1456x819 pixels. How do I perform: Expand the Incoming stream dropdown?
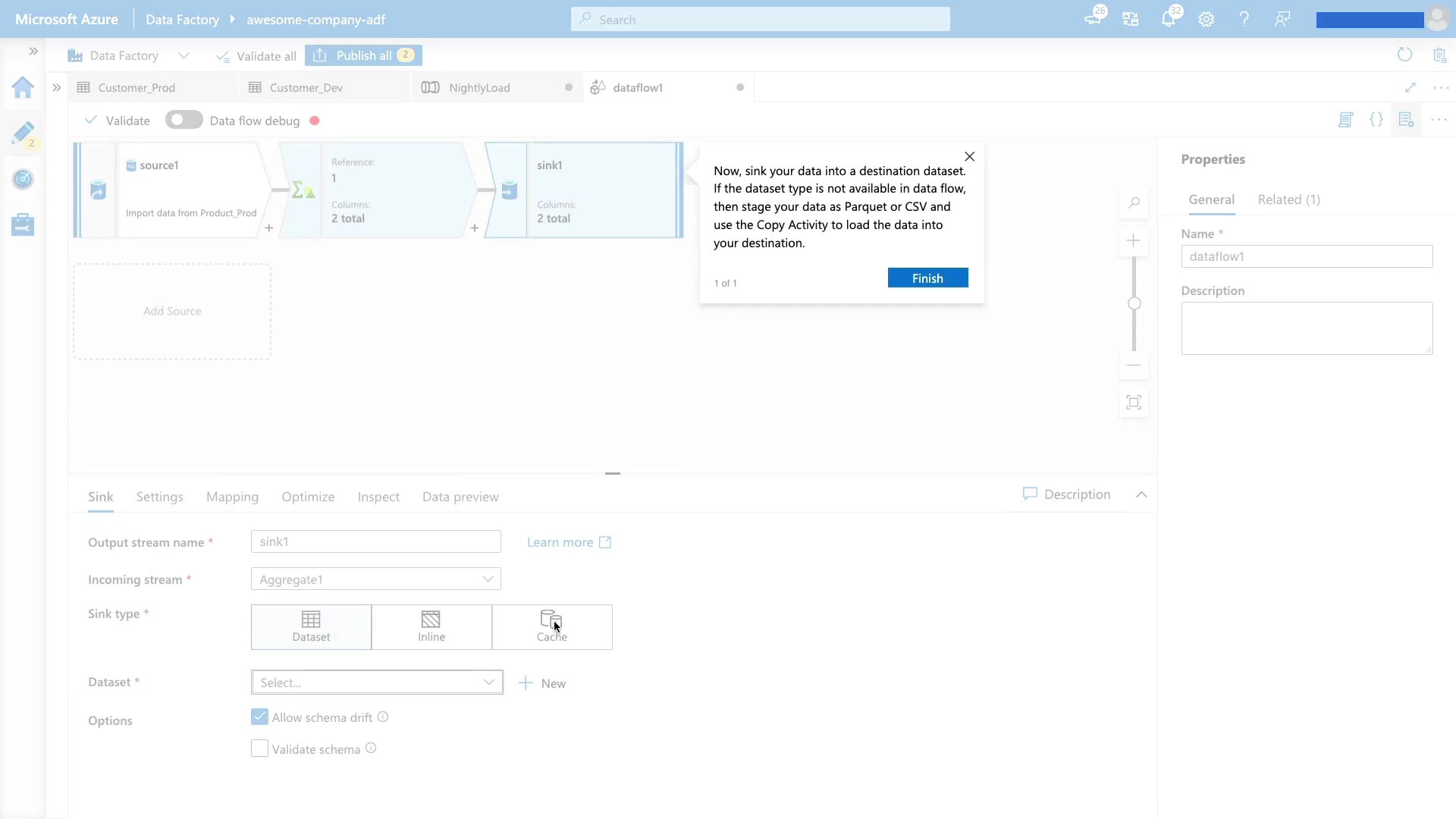pos(376,579)
